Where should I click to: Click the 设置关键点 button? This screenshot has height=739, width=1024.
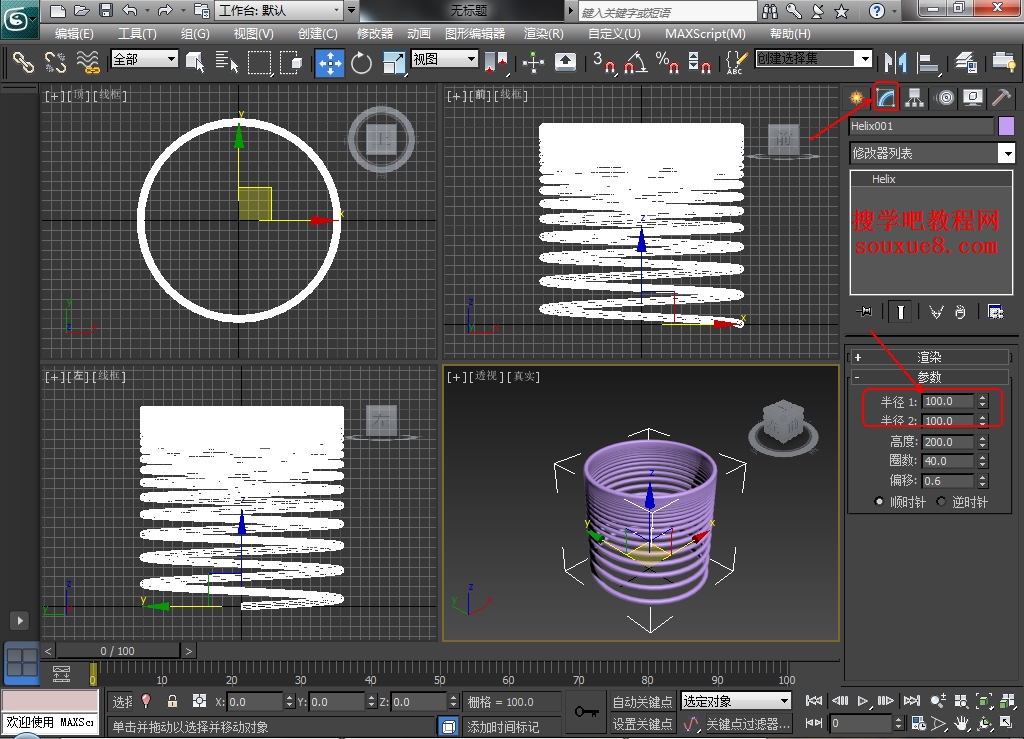click(x=642, y=724)
